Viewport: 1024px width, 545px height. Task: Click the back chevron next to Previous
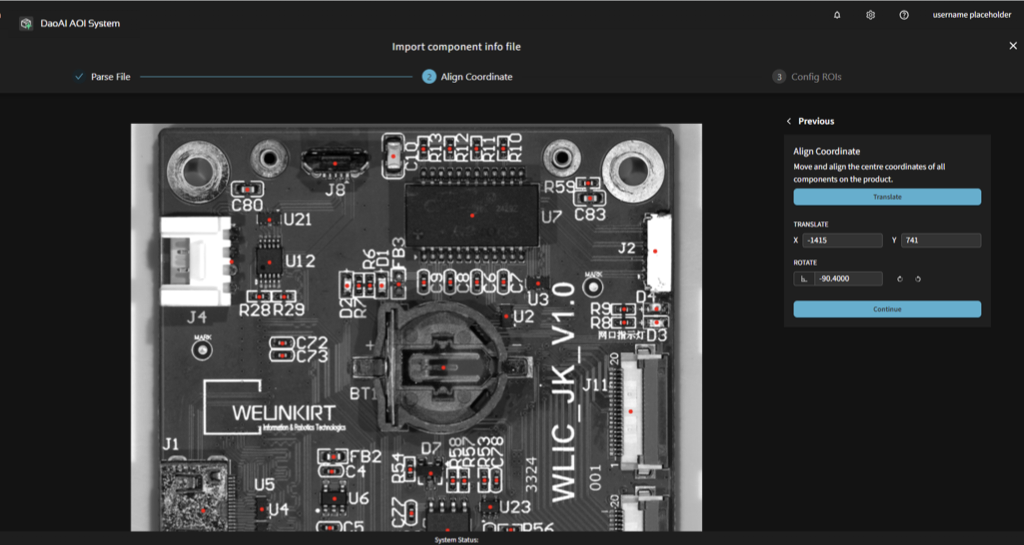pos(788,121)
